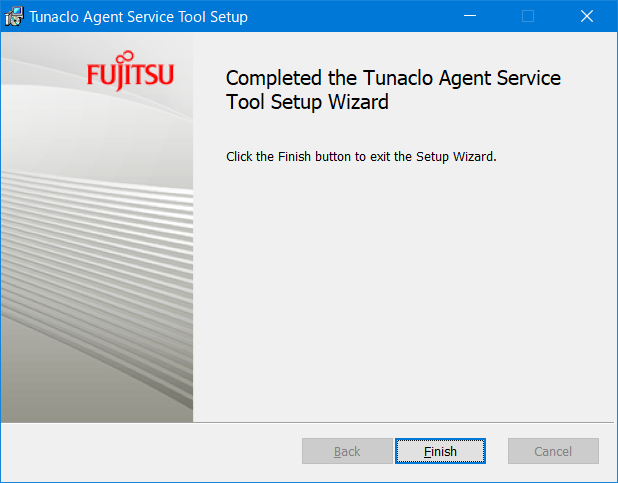Screen dimensions: 618x483
Task: Finish the Tunaclo Agent Service setup
Action: click(x=440, y=451)
